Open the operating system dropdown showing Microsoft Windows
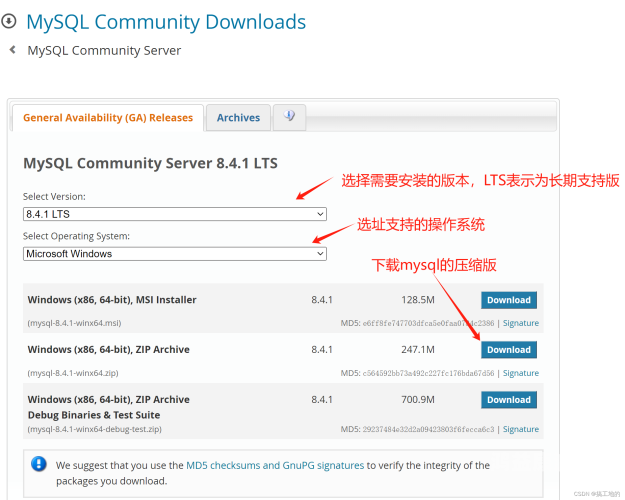Screen dimensions: 625x500 [175, 254]
